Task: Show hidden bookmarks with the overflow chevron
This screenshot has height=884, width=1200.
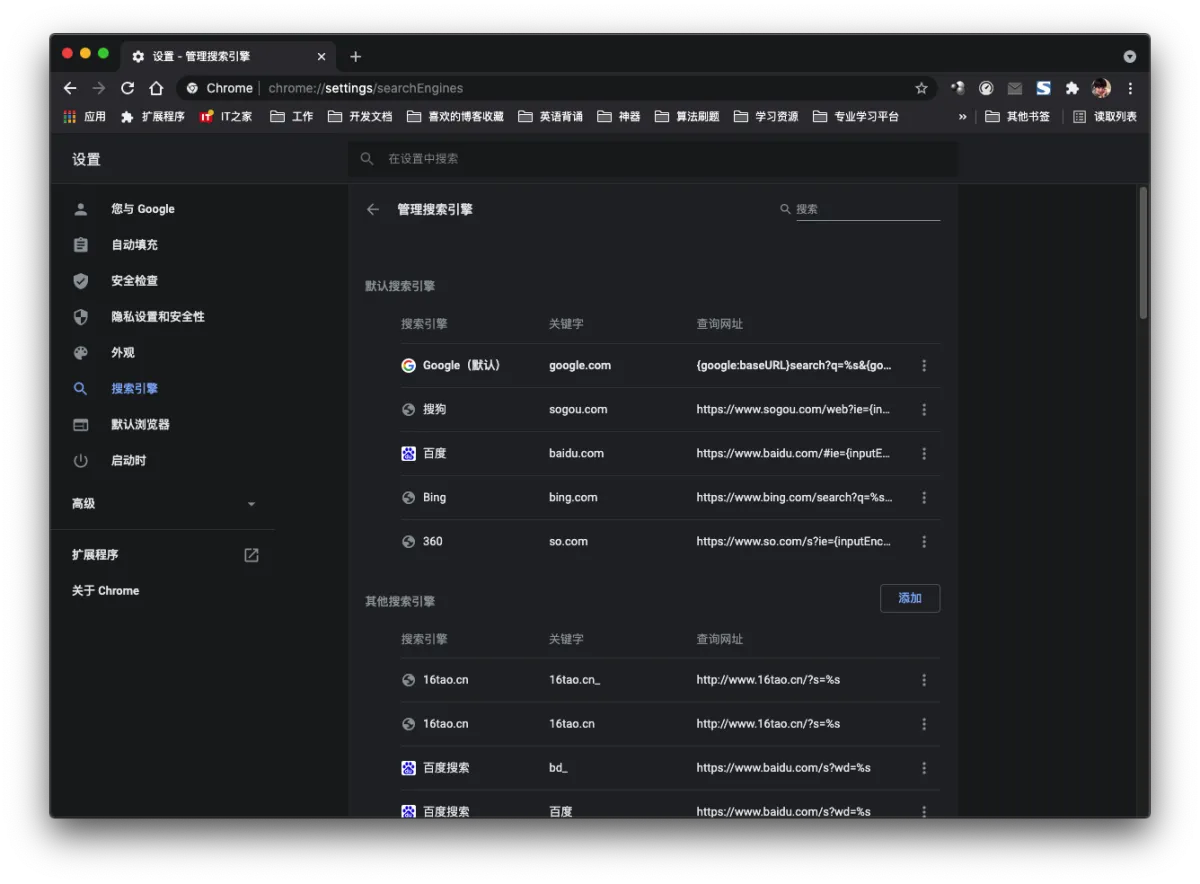Action: [x=962, y=117]
